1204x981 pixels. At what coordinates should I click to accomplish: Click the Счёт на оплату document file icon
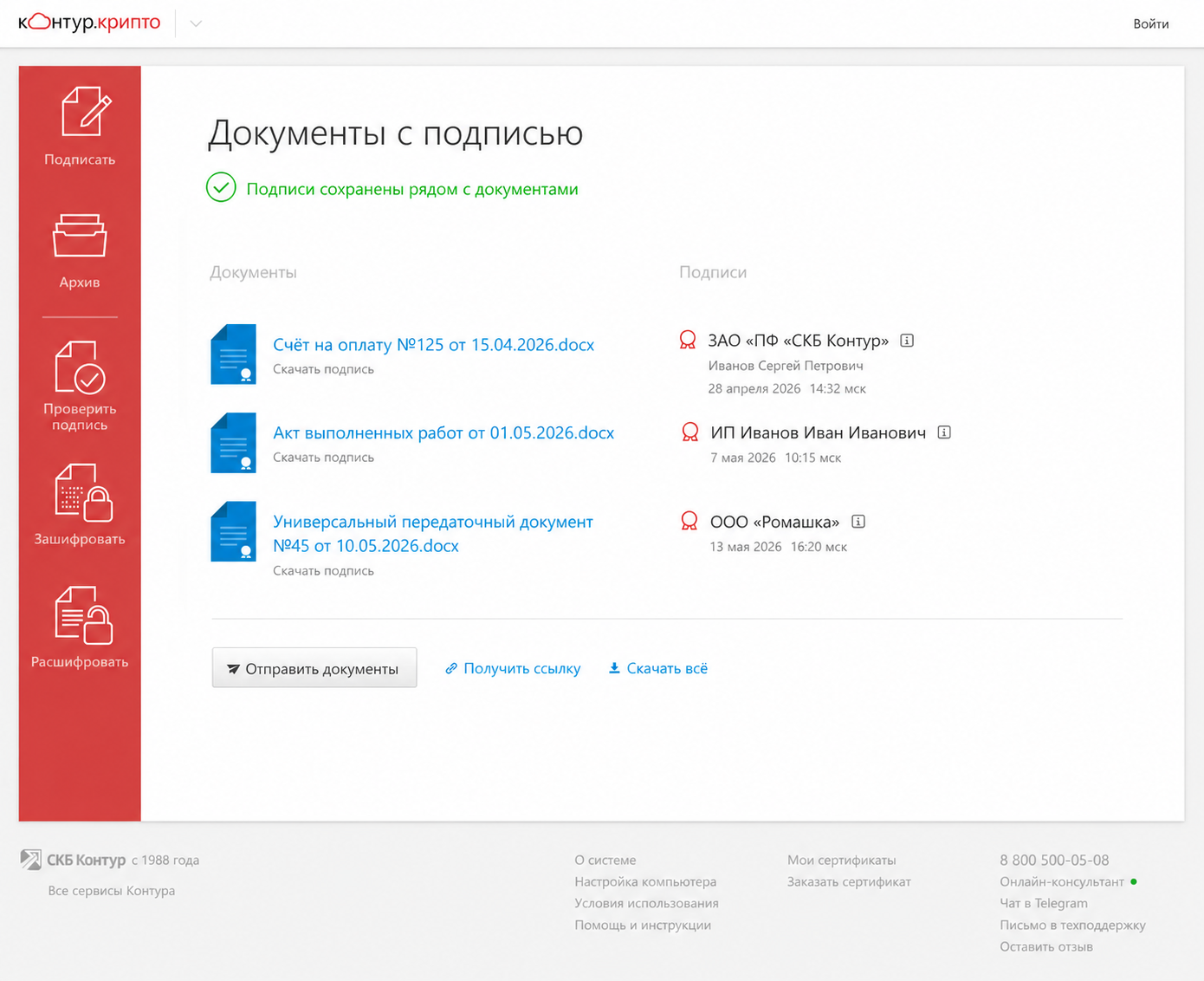click(234, 354)
